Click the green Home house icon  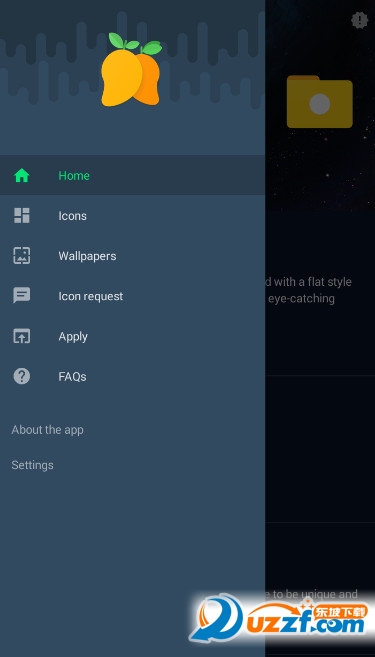[22, 175]
